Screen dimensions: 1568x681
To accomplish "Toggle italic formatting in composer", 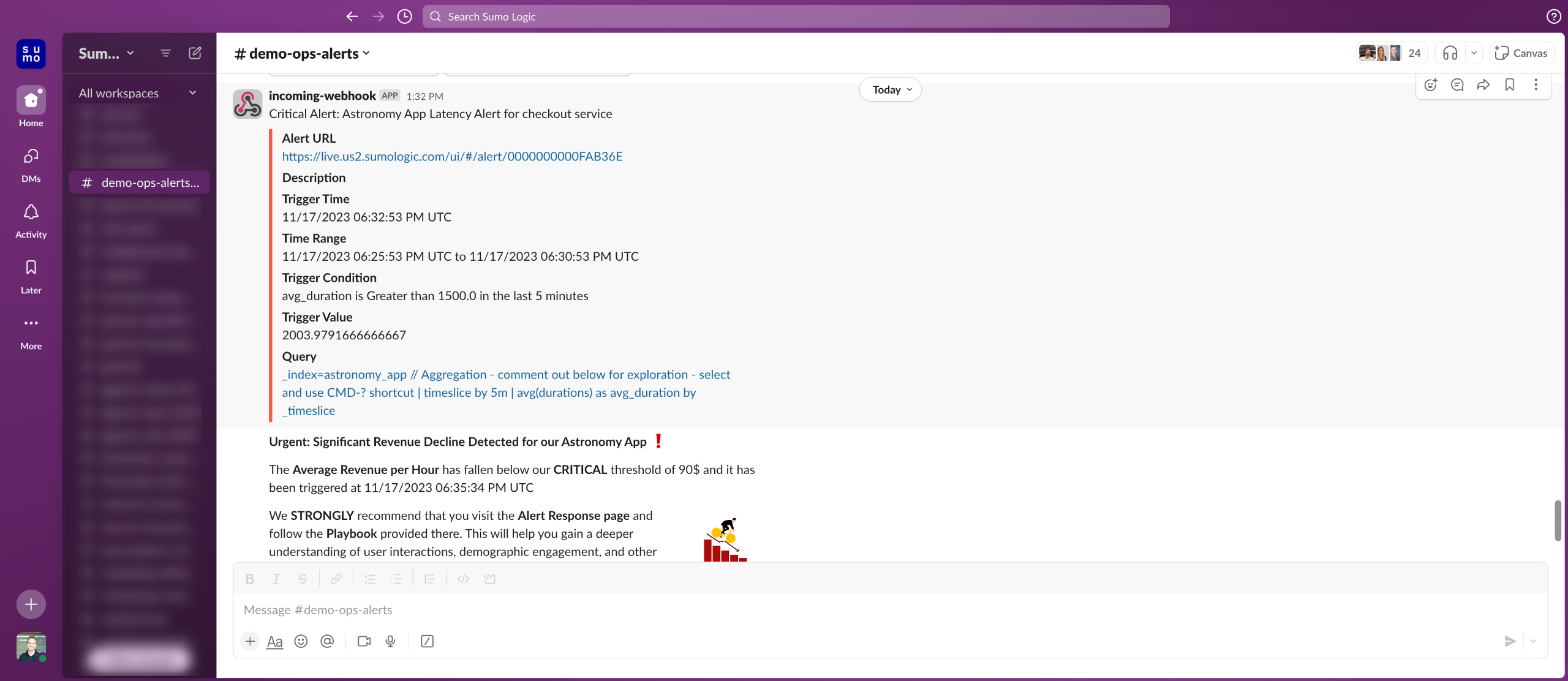I will [x=276, y=579].
